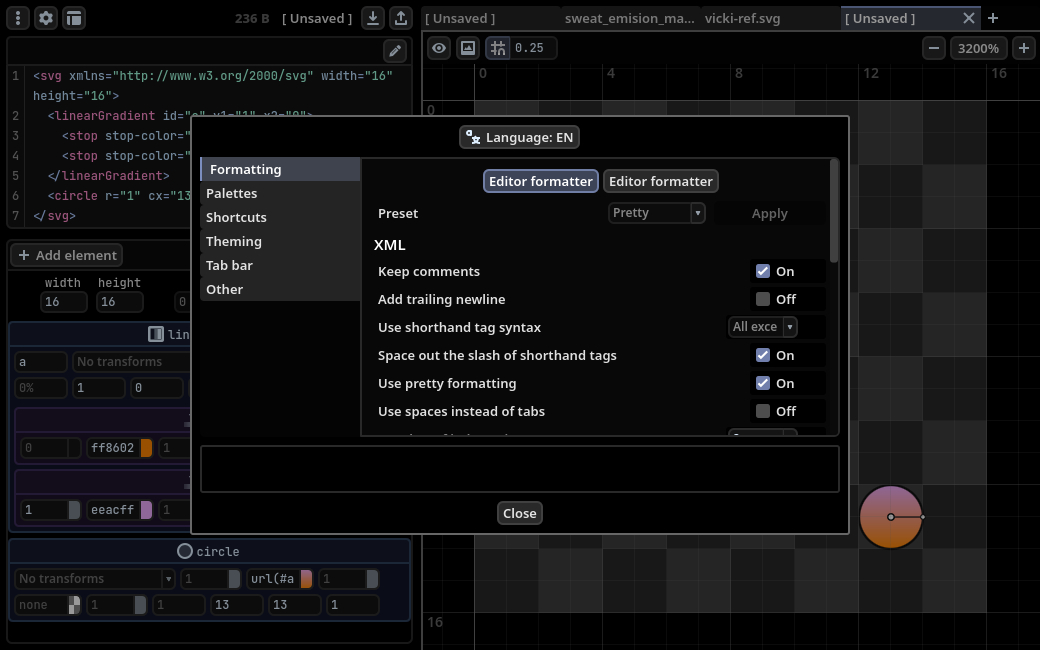The height and width of the screenshot is (650, 1040).
Task: Open the three-dot more options menu
Action: tap(18, 18)
